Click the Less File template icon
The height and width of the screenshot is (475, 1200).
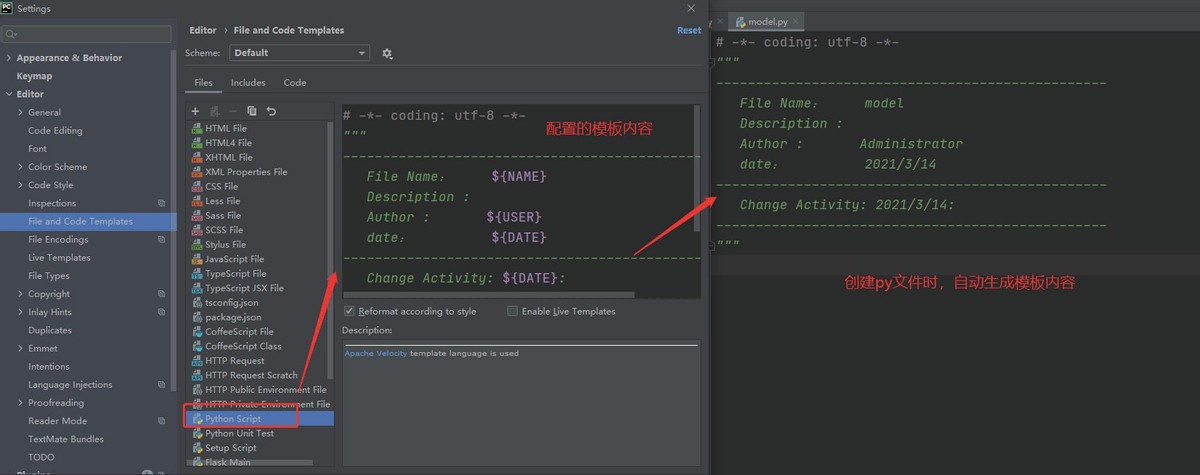197,201
